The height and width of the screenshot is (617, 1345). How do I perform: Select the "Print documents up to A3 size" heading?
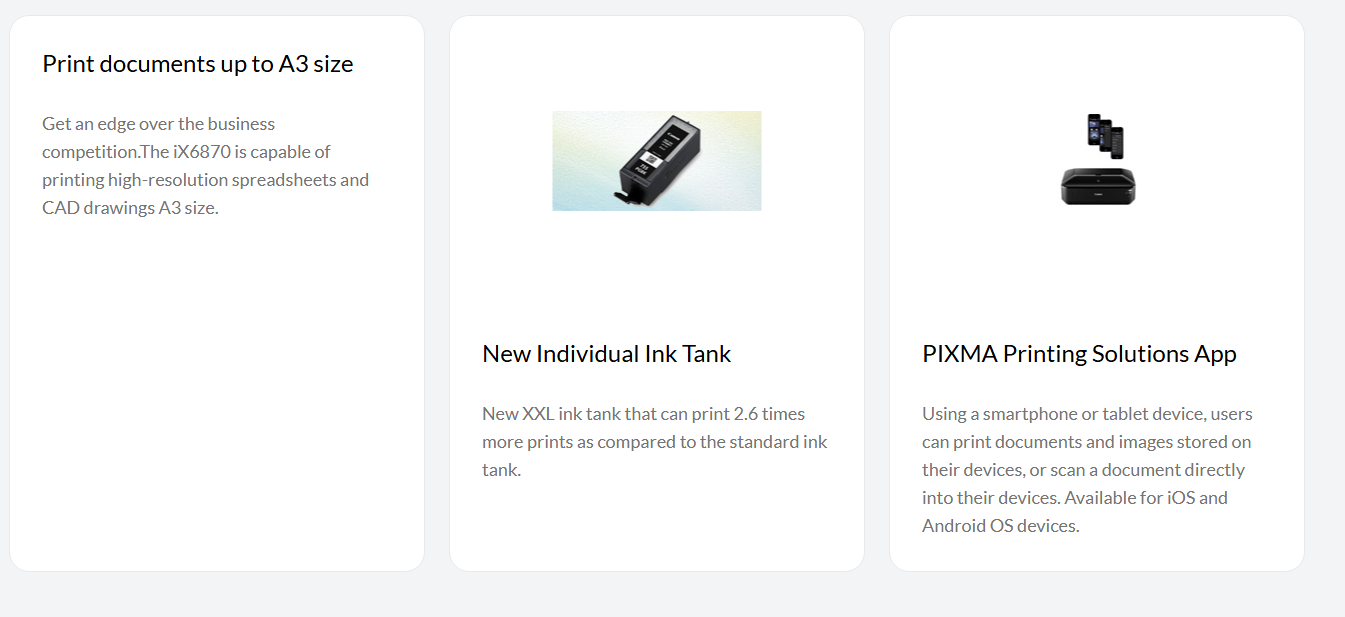coord(198,64)
